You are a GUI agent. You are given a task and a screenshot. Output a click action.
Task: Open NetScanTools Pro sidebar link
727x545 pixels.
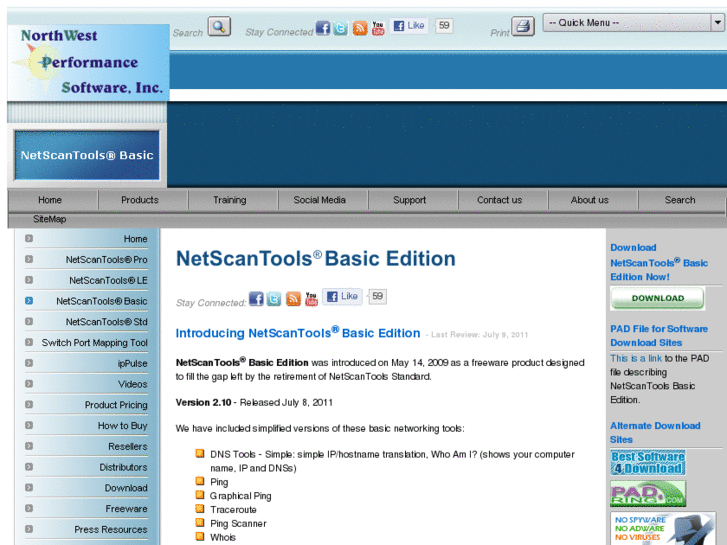107,260
